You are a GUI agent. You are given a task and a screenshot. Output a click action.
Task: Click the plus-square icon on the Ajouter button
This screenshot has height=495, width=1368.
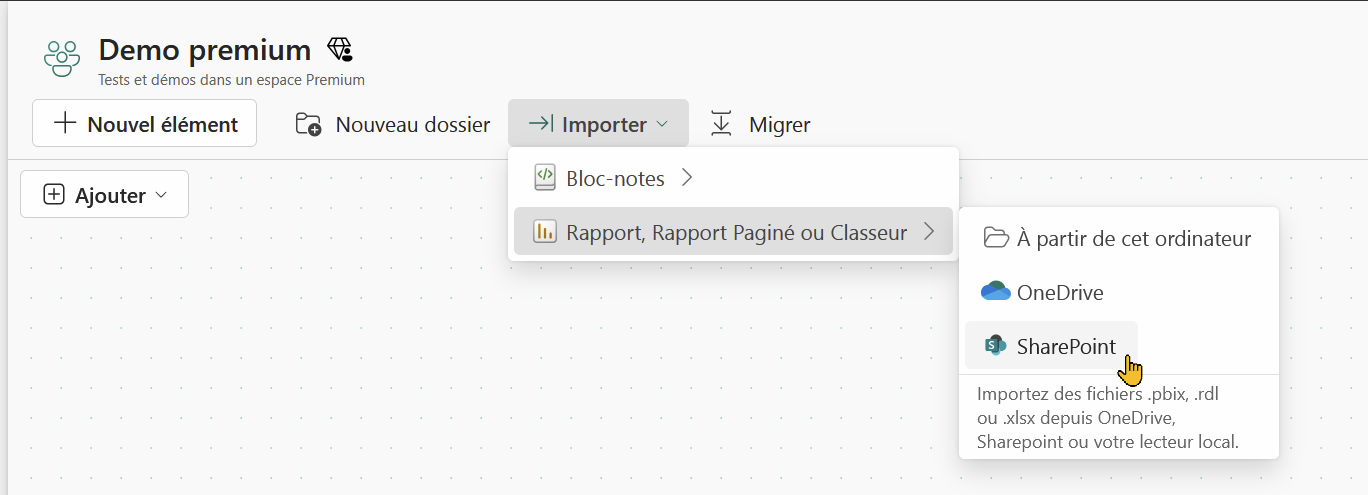coord(54,195)
